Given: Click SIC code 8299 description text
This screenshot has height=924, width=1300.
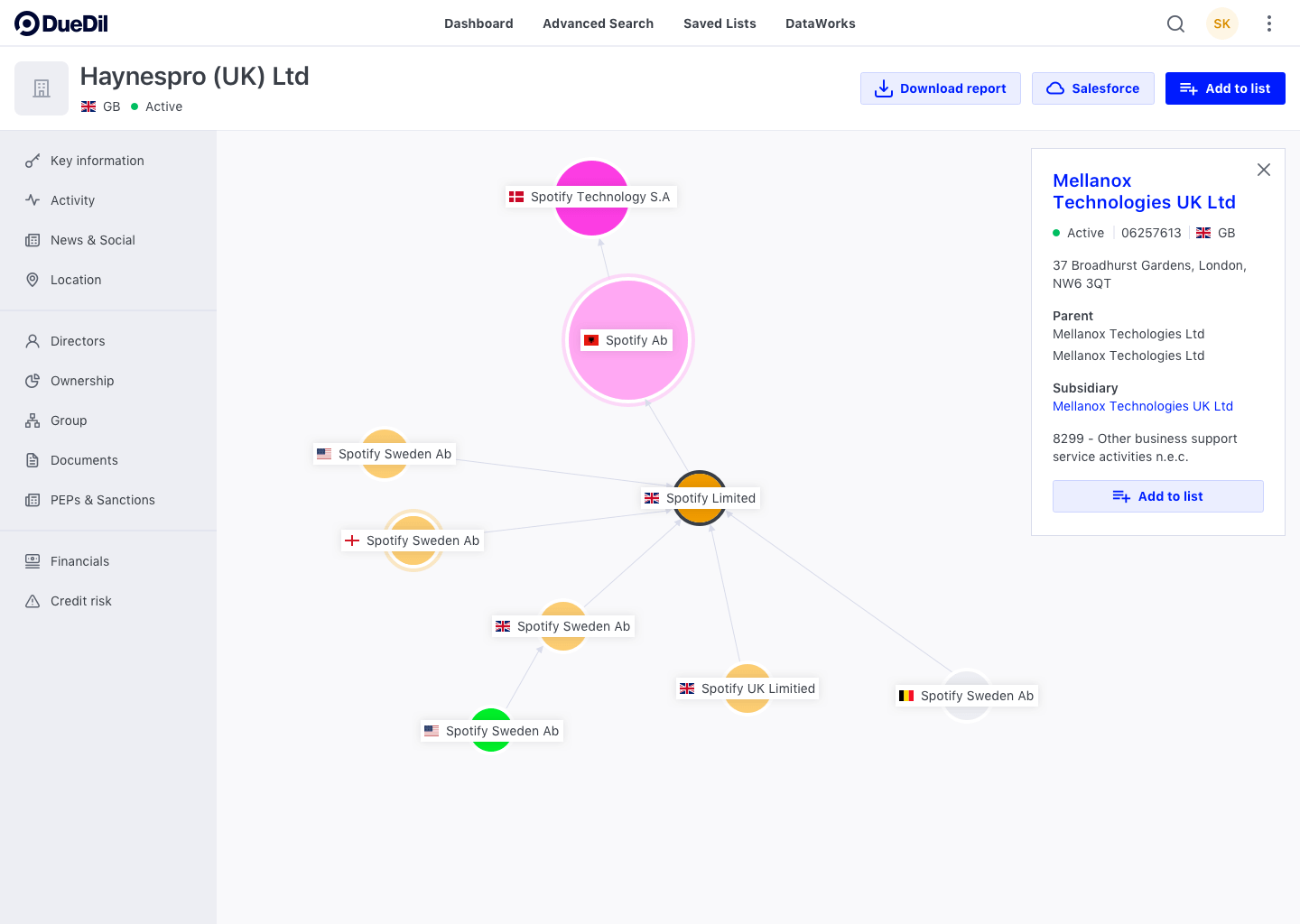Looking at the screenshot, I should pos(1145,448).
